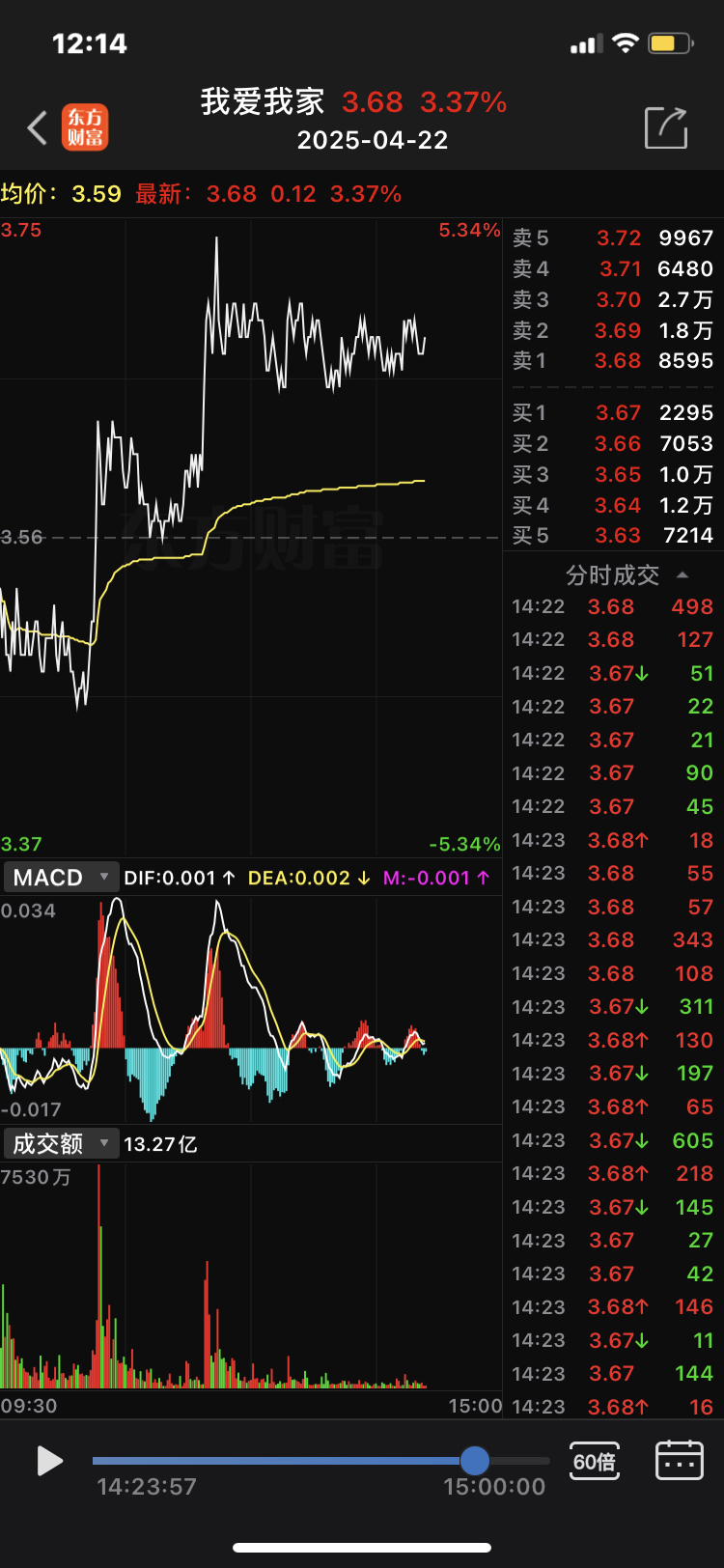
Task: Open the 成交额 indicator dropdown
Action: coord(61,1144)
